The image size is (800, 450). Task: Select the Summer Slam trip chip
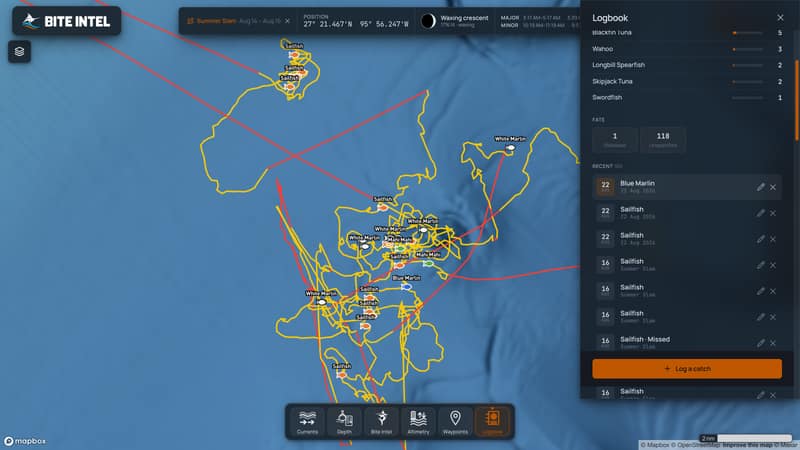[x=234, y=21]
